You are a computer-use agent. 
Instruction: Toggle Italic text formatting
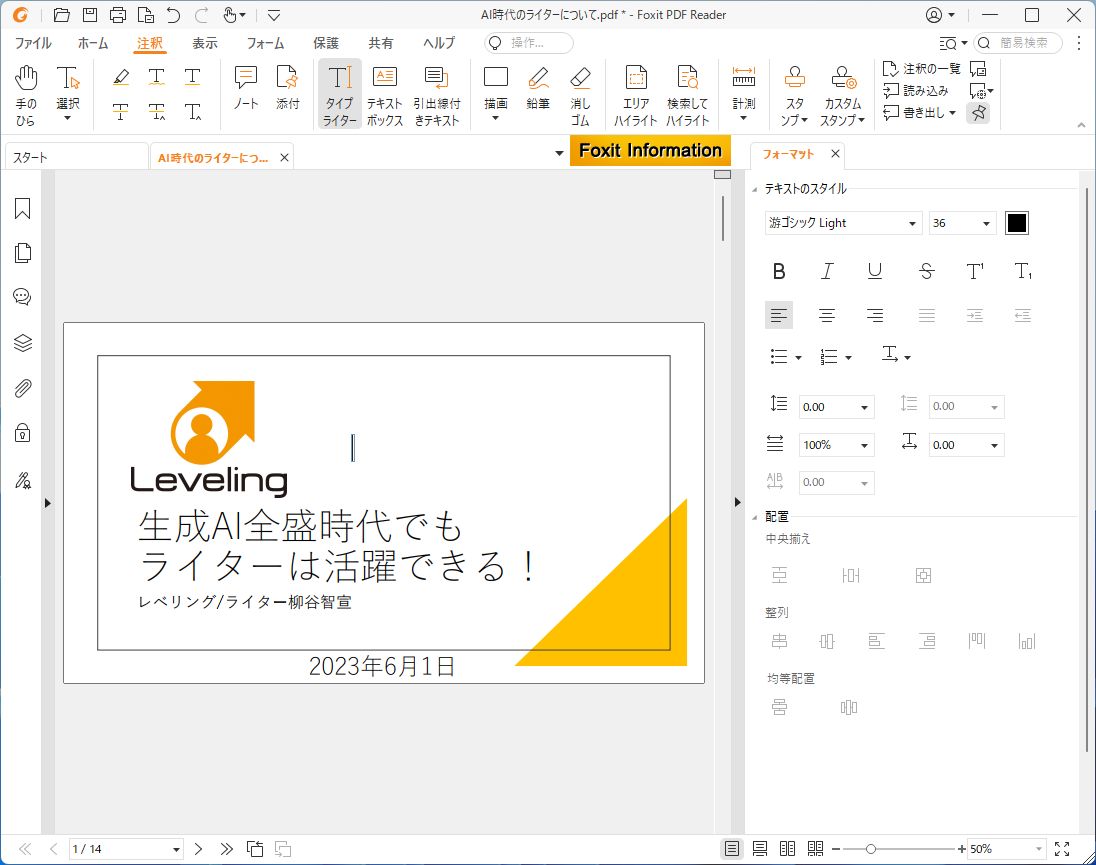tap(827, 271)
